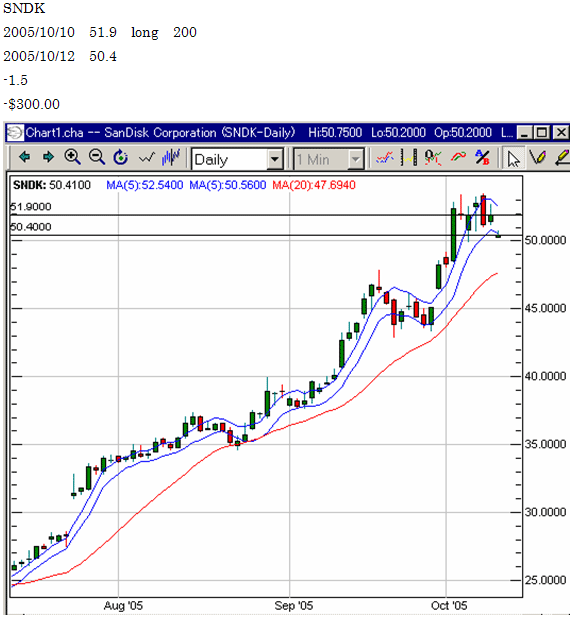Click the back arrow toolbar icon
This screenshot has height=617, width=570.
24,157
